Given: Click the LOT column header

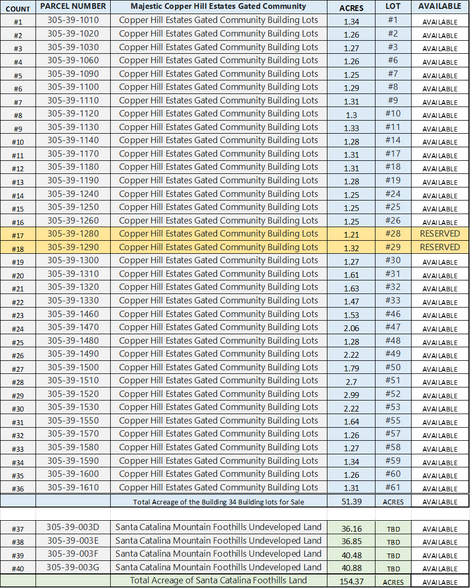Looking at the screenshot, I should pyautogui.click(x=393, y=7).
